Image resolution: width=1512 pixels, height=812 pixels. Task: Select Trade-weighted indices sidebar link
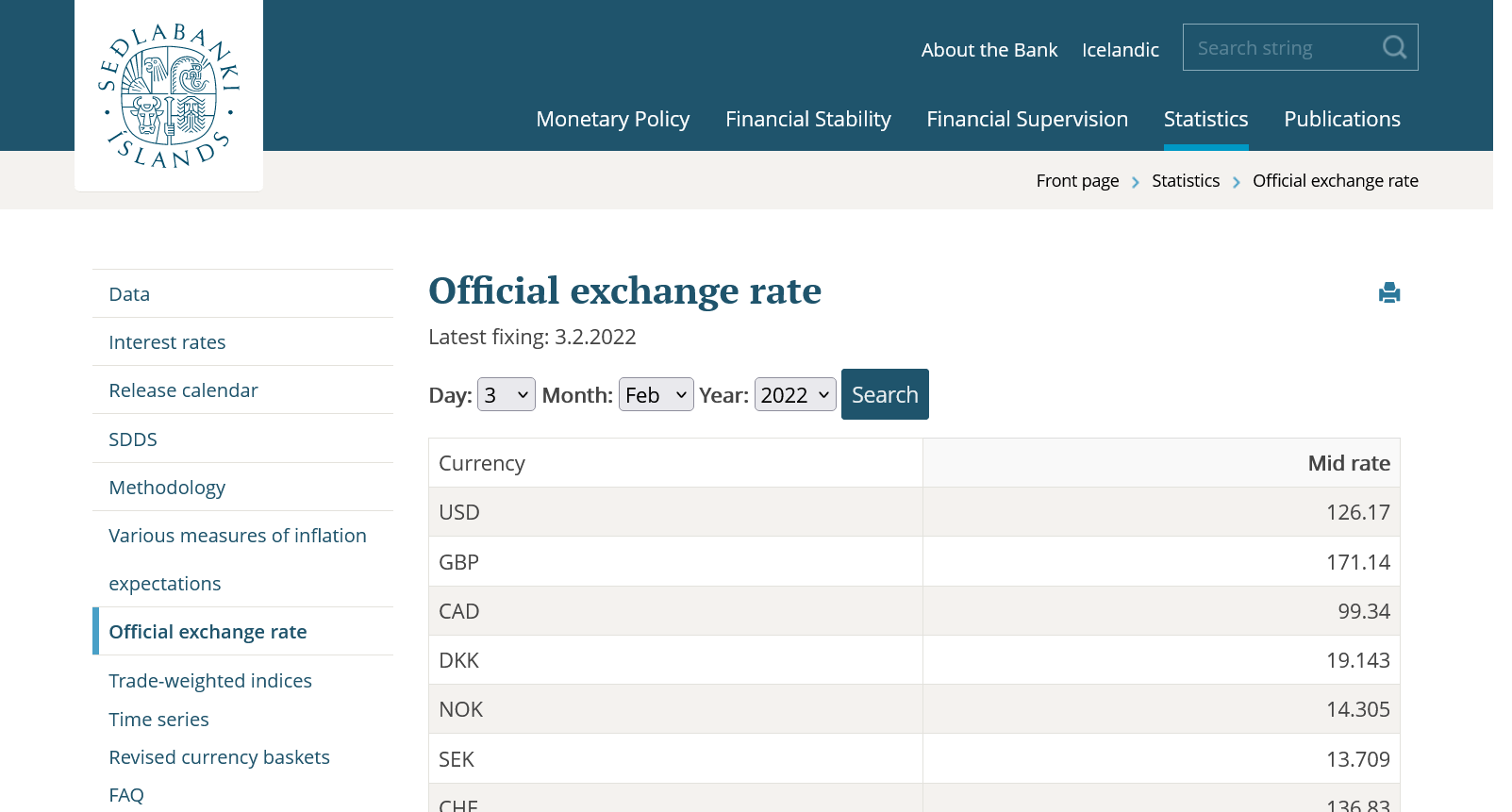(x=209, y=681)
